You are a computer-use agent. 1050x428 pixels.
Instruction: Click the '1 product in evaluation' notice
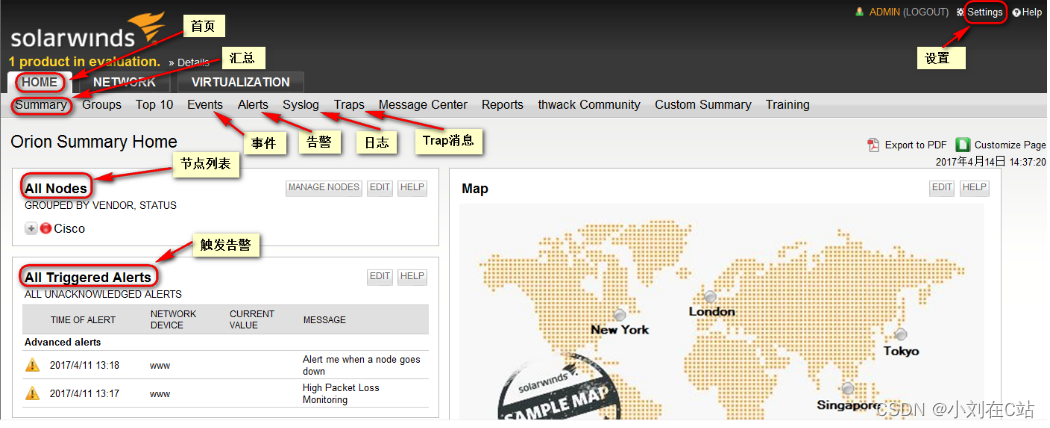[x=84, y=62]
